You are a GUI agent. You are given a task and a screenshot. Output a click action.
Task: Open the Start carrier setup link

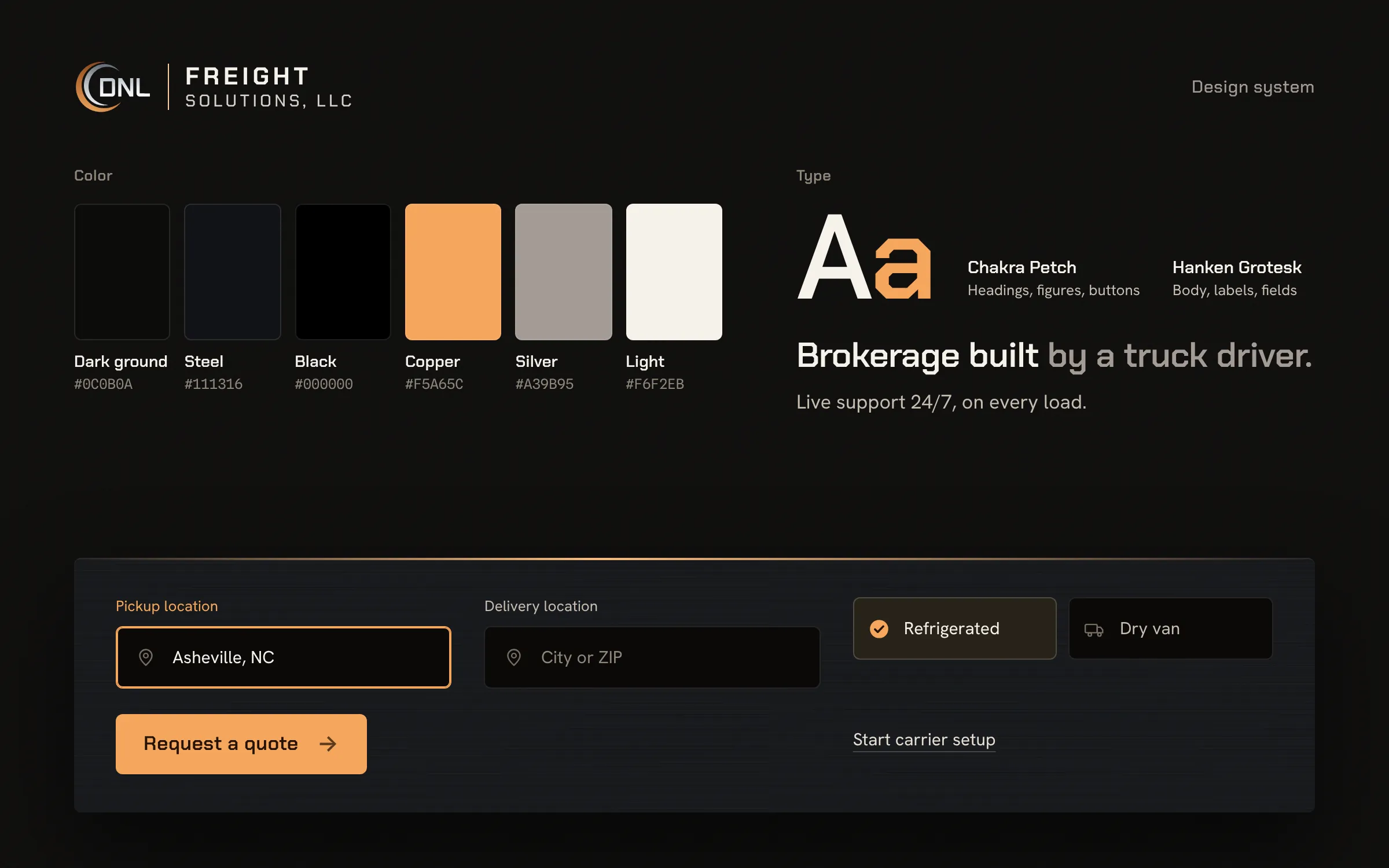pyautogui.click(x=924, y=740)
